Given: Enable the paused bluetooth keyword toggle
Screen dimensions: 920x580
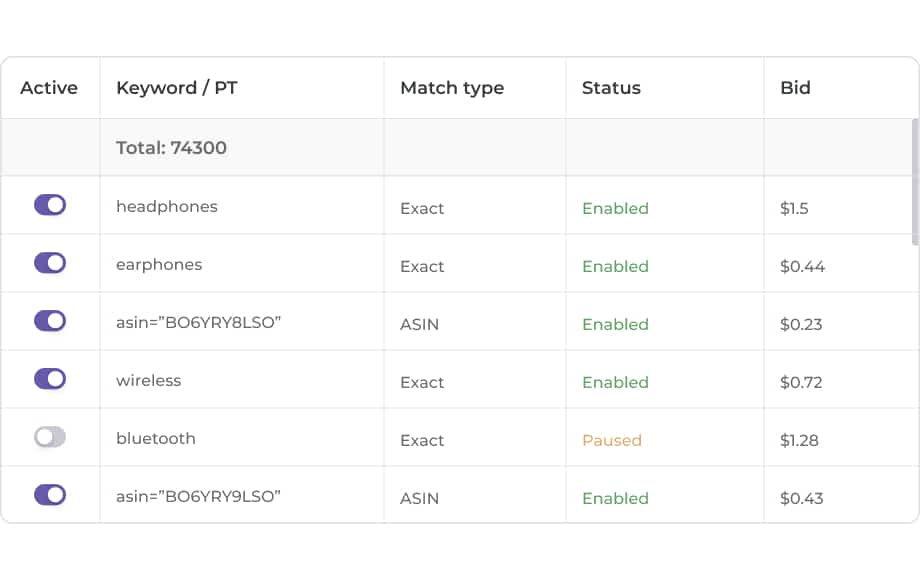Looking at the screenshot, I should [50, 437].
